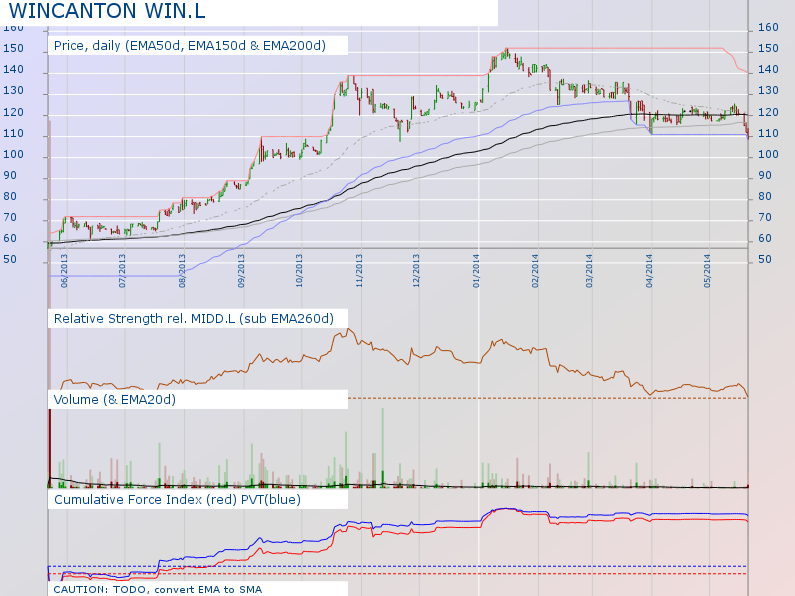795x596 pixels.
Task: Click the 130 value on left price axis
Action: point(14,91)
